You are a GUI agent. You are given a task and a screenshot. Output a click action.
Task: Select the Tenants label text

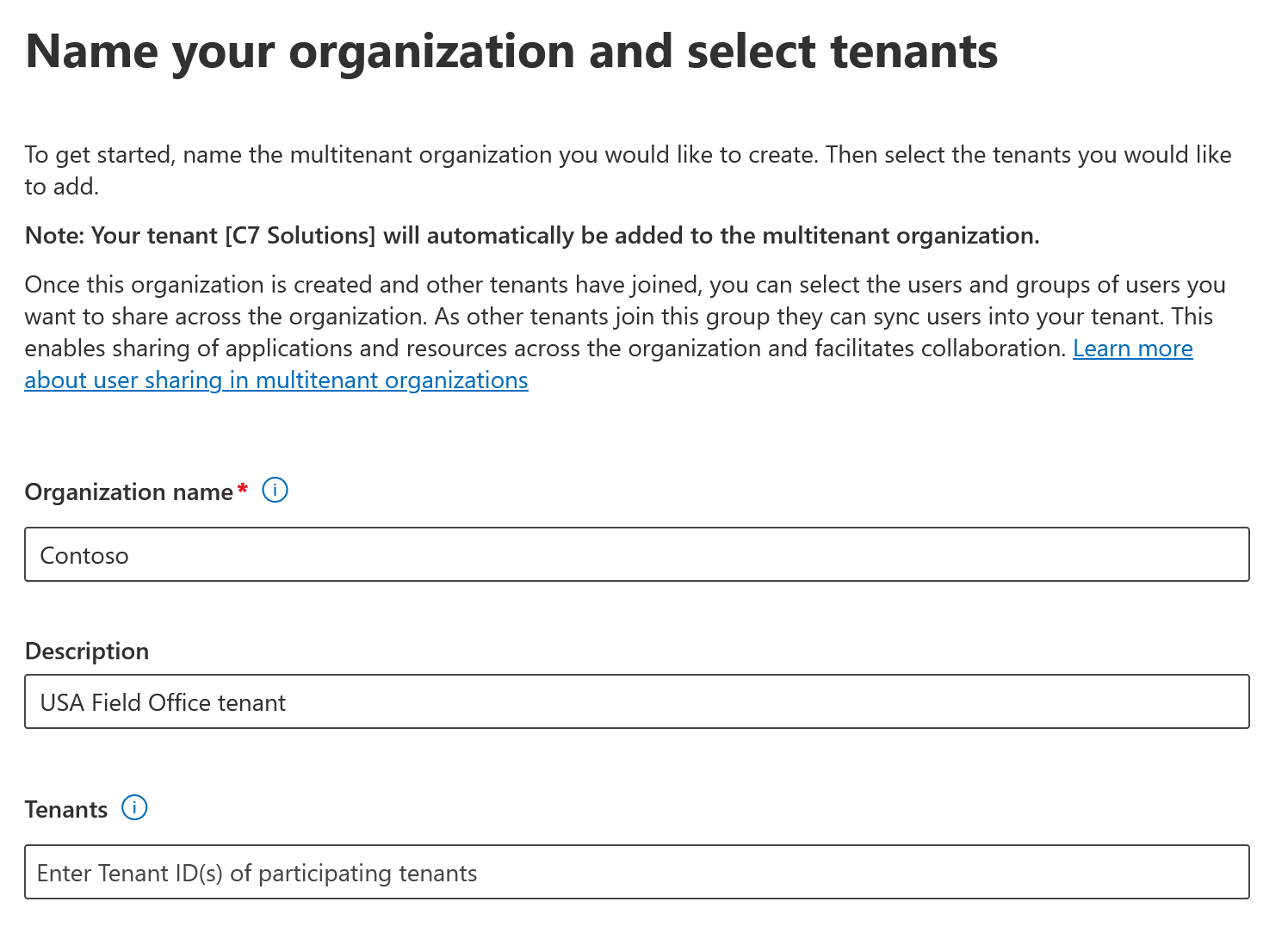coord(66,810)
